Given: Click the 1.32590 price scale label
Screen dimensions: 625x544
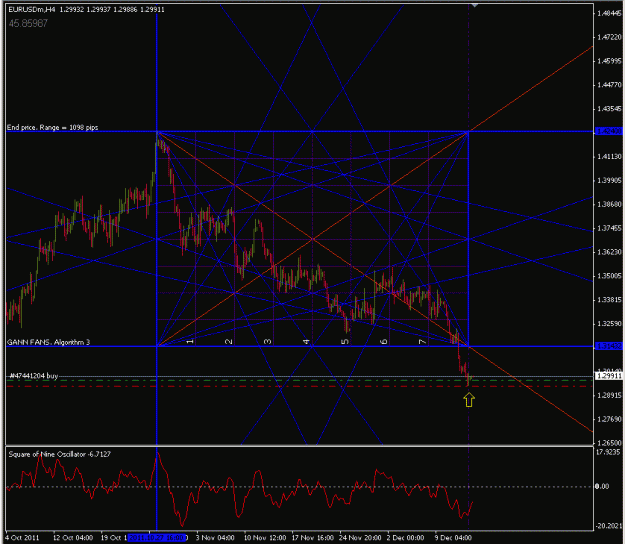Looking at the screenshot, I should 609,324.
